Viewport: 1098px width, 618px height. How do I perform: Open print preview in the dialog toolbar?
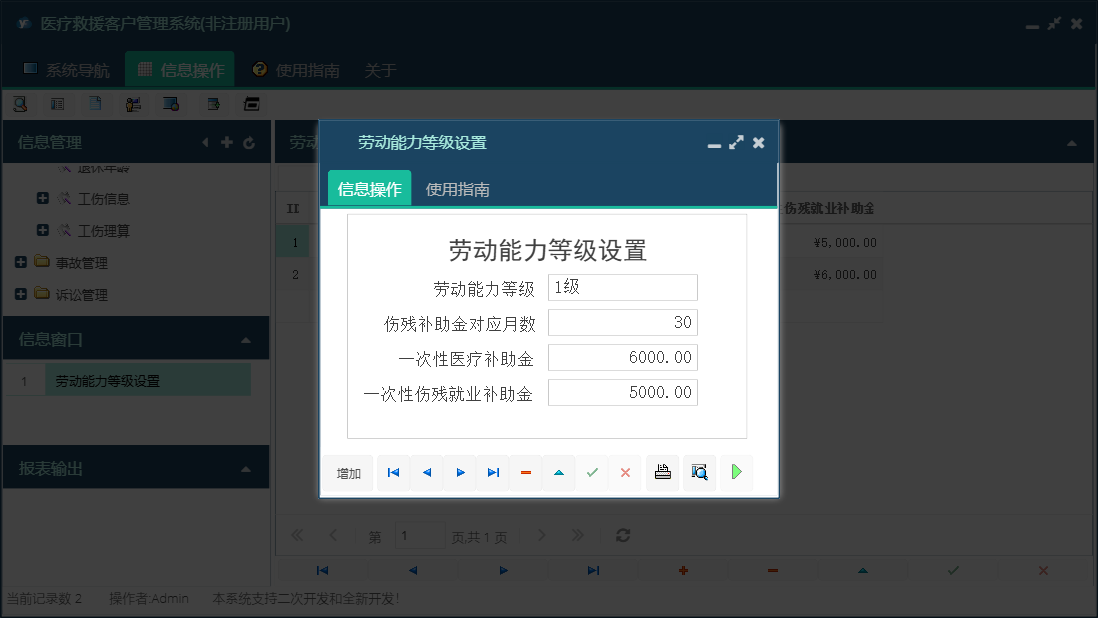699,472
